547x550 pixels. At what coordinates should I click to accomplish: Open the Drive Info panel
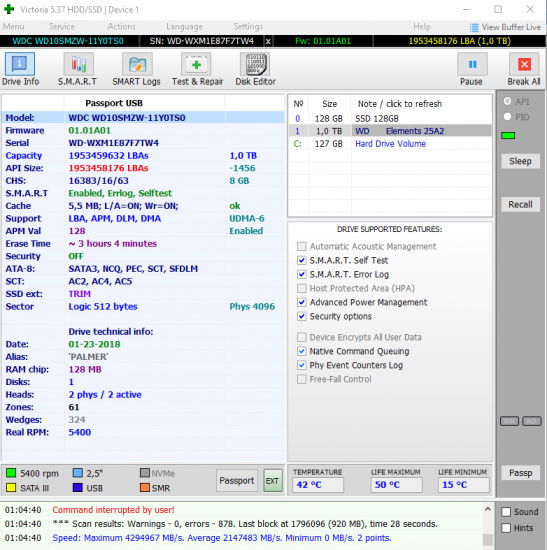(20, 69)
